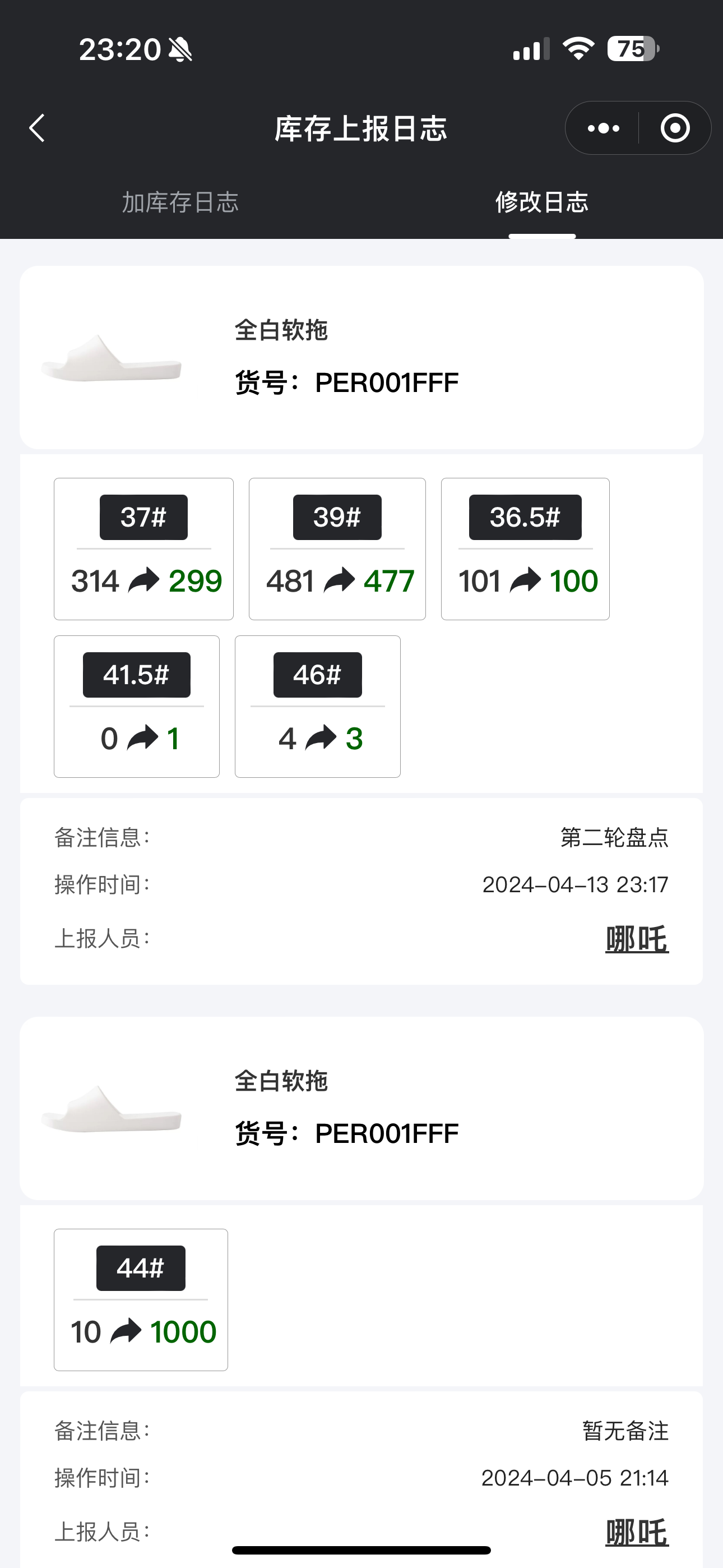Tap the Wi-Fi icon in status bar
Image resolution: width=723 pixels, height=1568 pixels.
coord(578,49)
